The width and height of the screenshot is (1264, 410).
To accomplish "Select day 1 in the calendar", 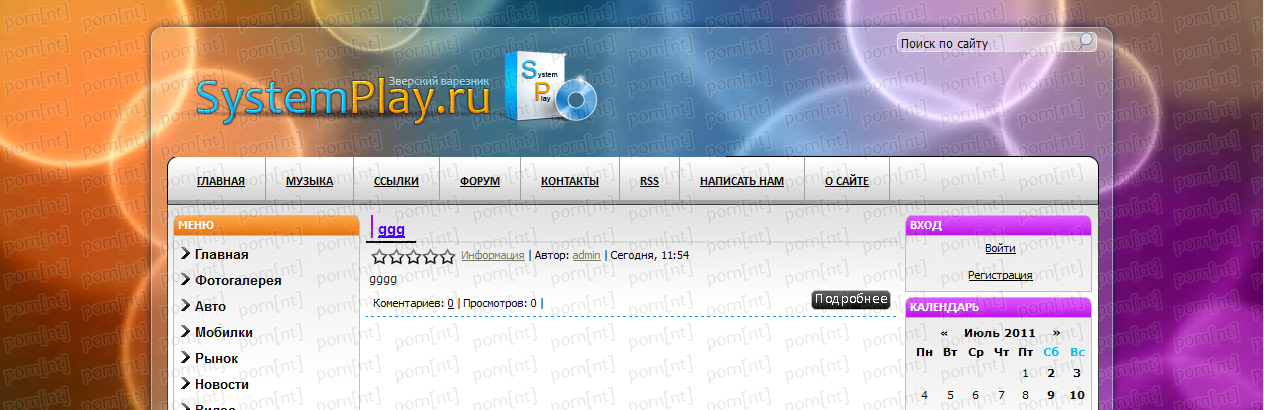I will [x=1025, y=374].
